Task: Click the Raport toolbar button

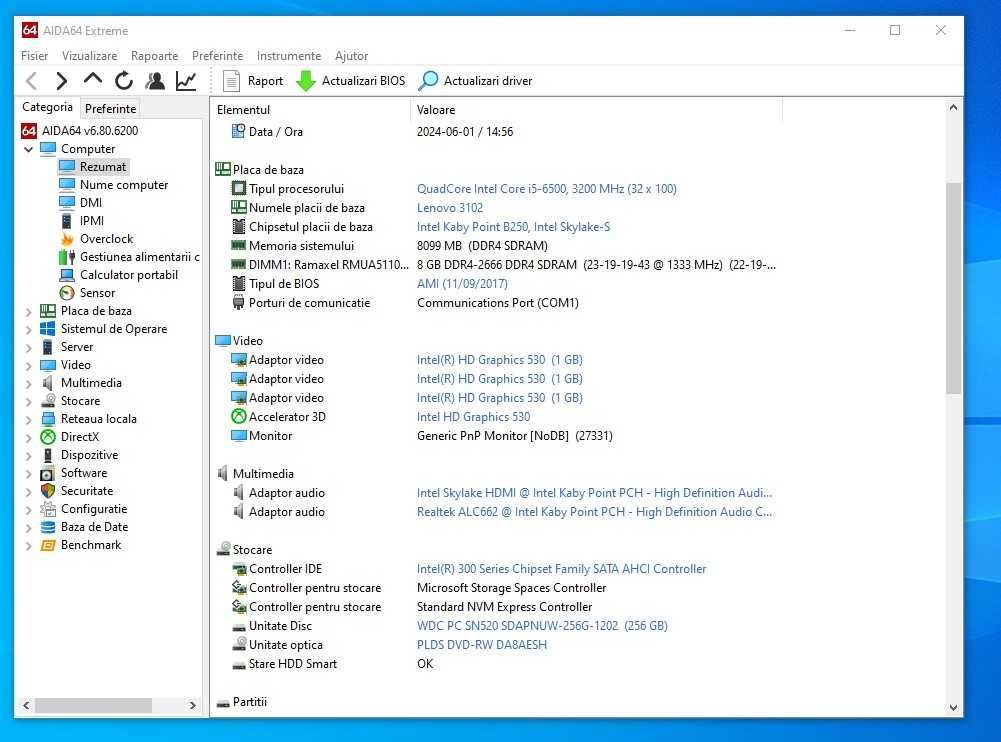Action: [253, 80]
